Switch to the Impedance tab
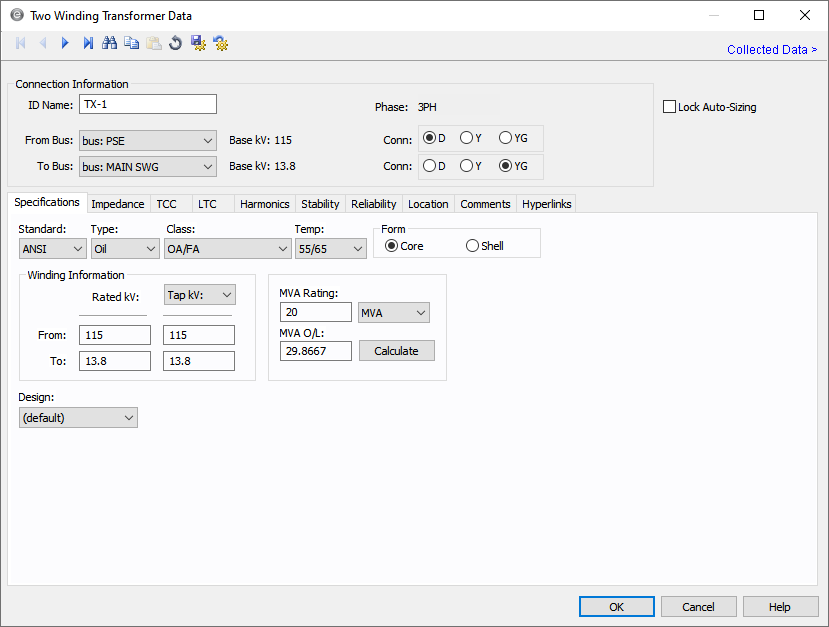Viewport: 829px width, 627px height. click(x=118, y=204)
